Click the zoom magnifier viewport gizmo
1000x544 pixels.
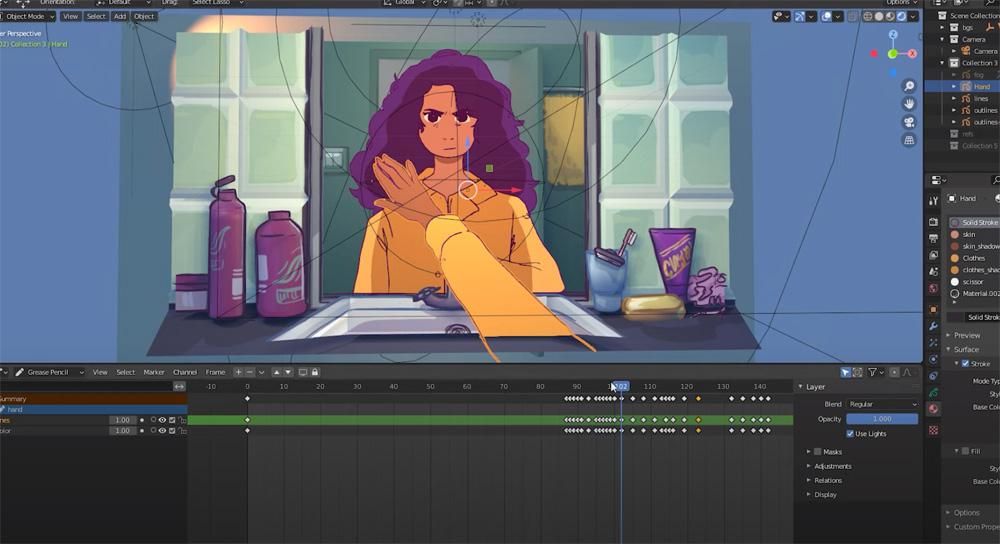tap(909, 86)
